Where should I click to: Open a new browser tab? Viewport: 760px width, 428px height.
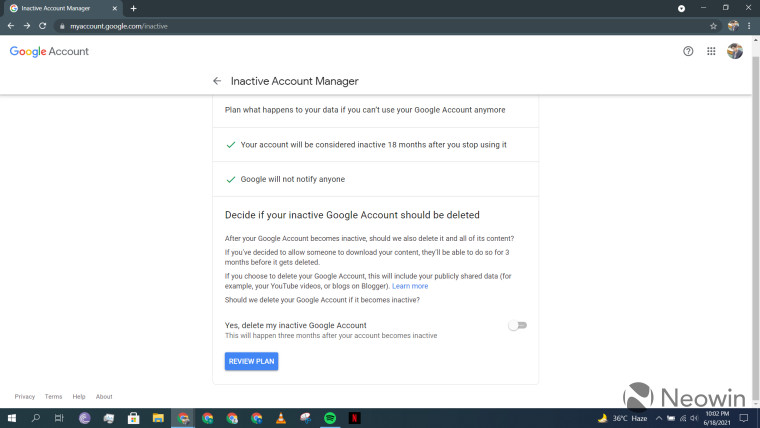[x=133, y=8]
